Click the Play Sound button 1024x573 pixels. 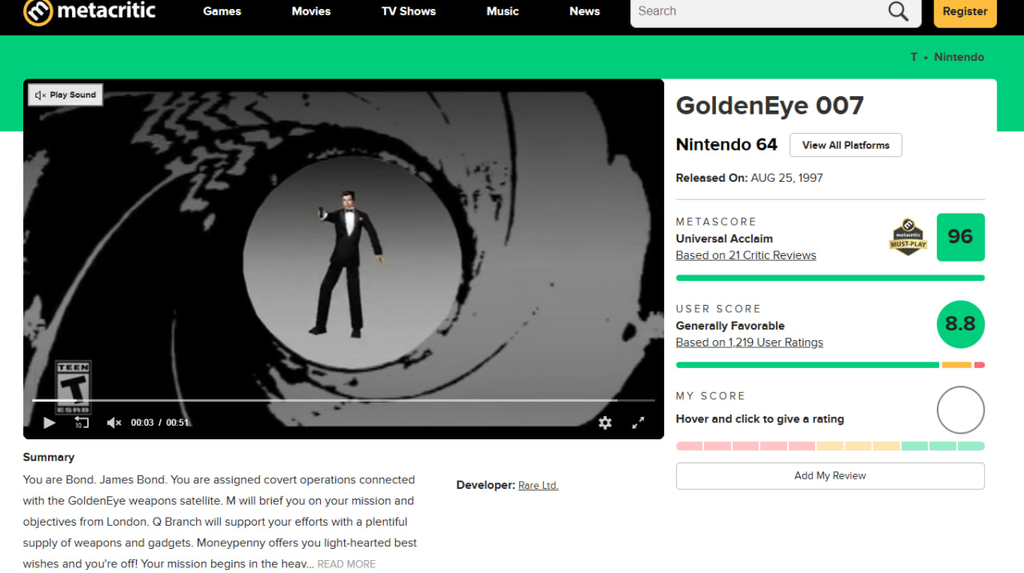pos(65,95)
